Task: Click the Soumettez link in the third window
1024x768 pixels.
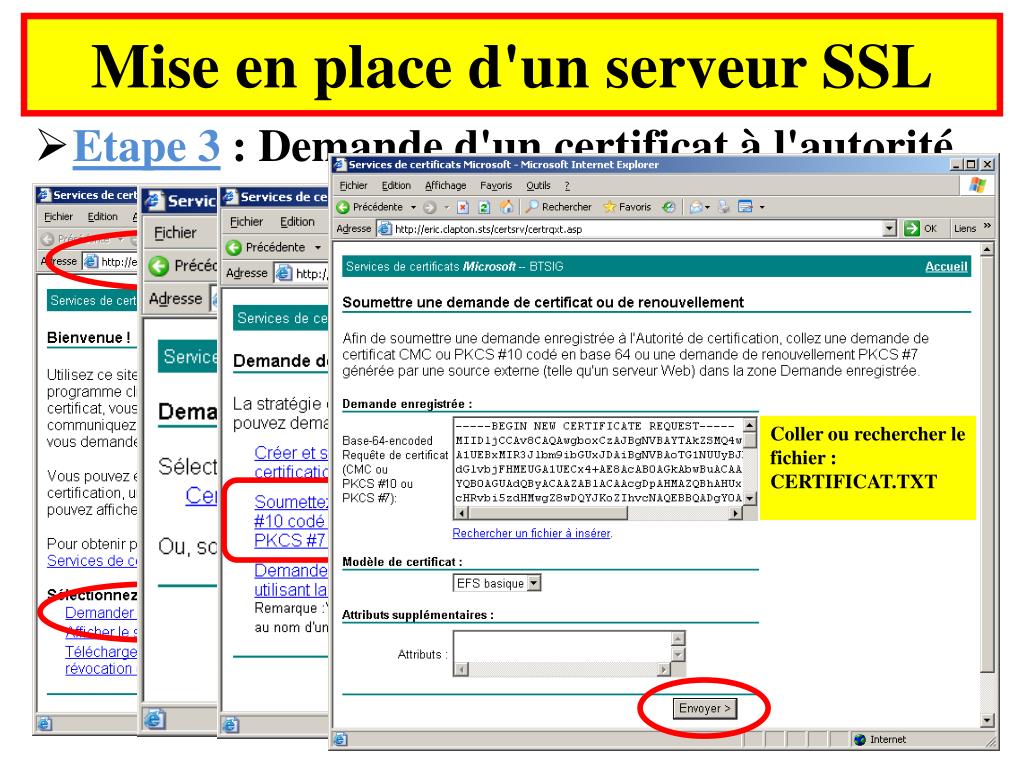Action: (290, 520)
